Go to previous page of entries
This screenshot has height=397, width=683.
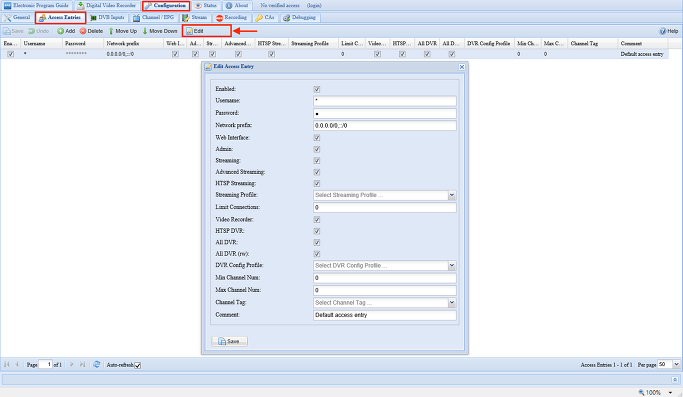coord(17,364)
